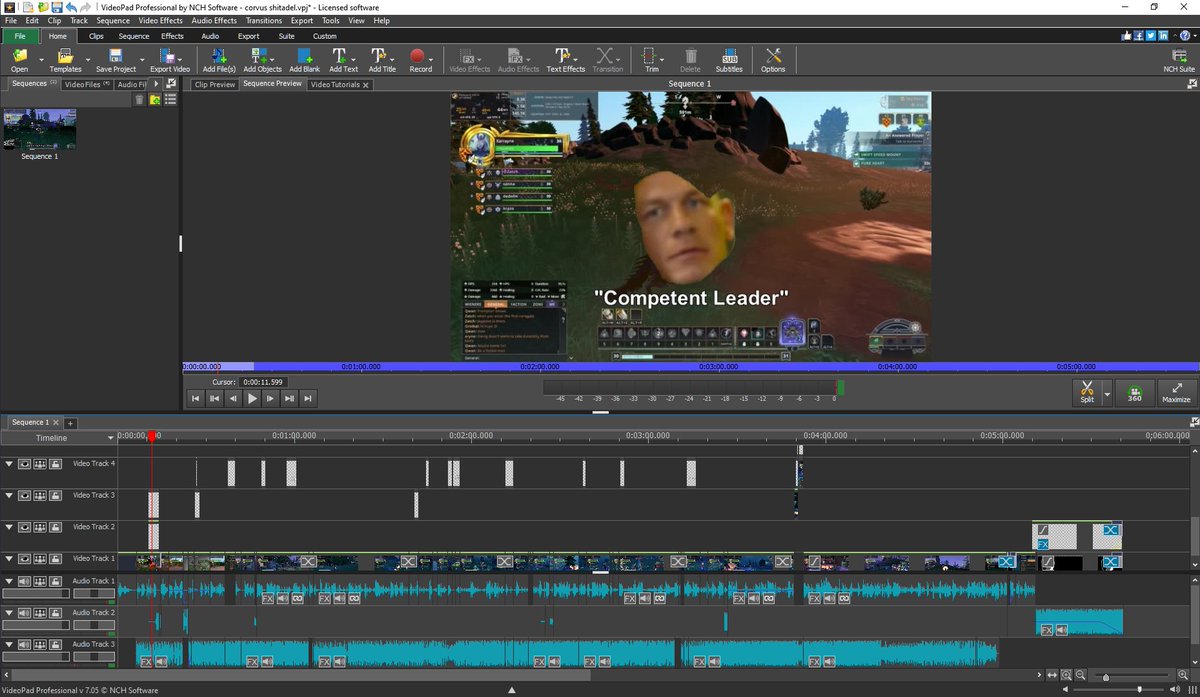Toggle lock on Audio Track 1
The image size is (1200, 697).
55,581
